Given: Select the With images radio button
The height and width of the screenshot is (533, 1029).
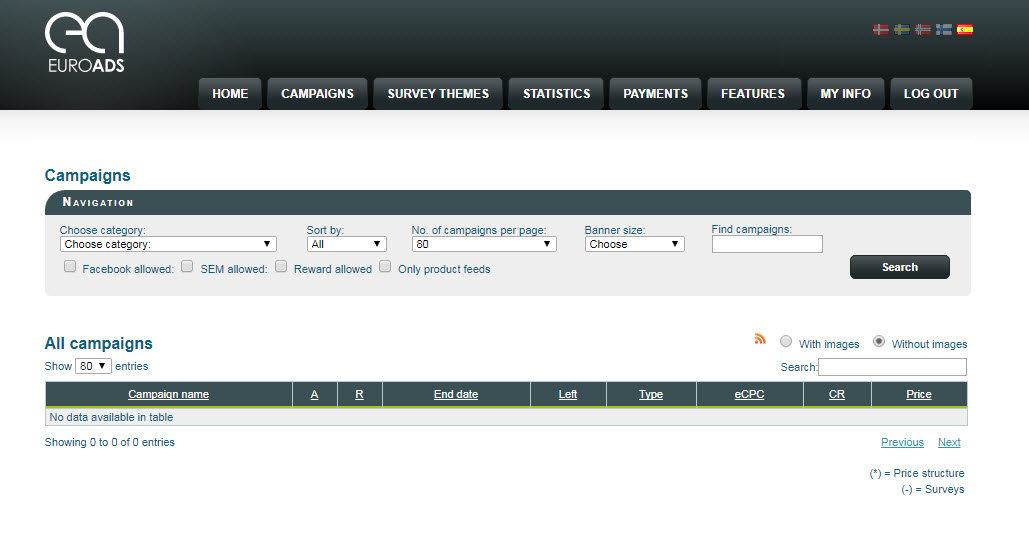Looking at the screenshot, I should point(786,341).
